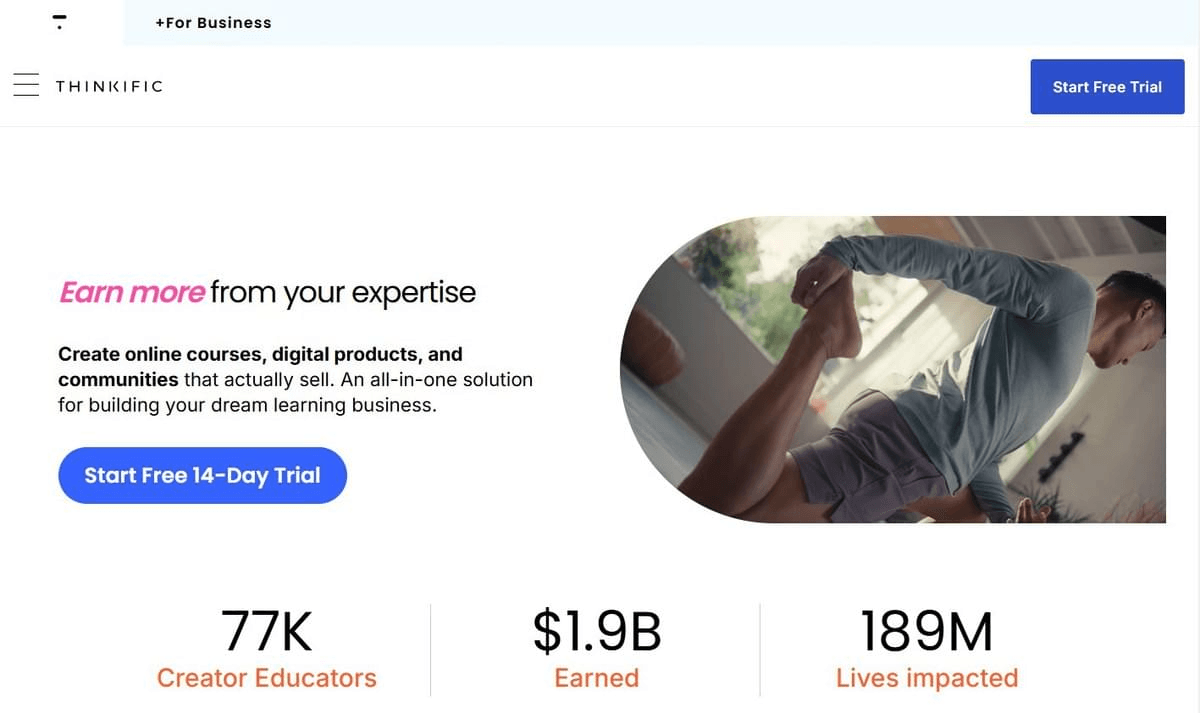Open the hamburger navigation menu

click(26, 86)
